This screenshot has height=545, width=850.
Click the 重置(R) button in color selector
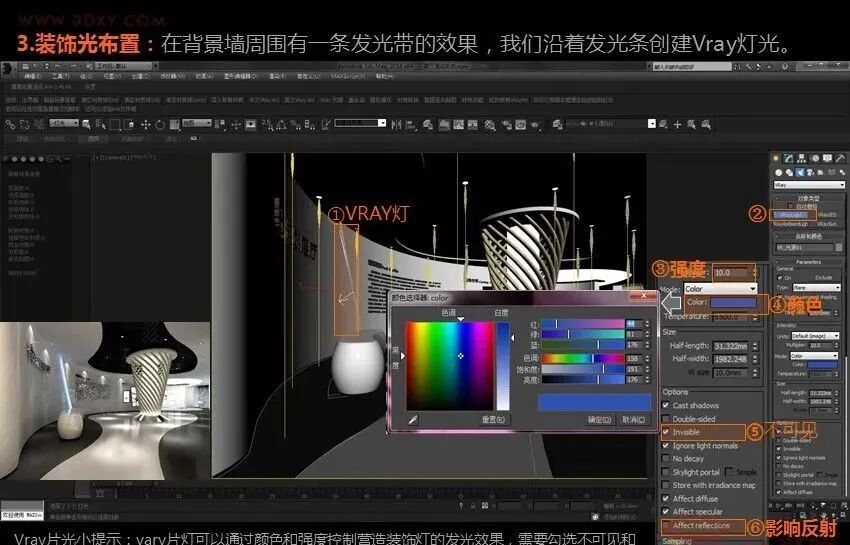point(493,420)
